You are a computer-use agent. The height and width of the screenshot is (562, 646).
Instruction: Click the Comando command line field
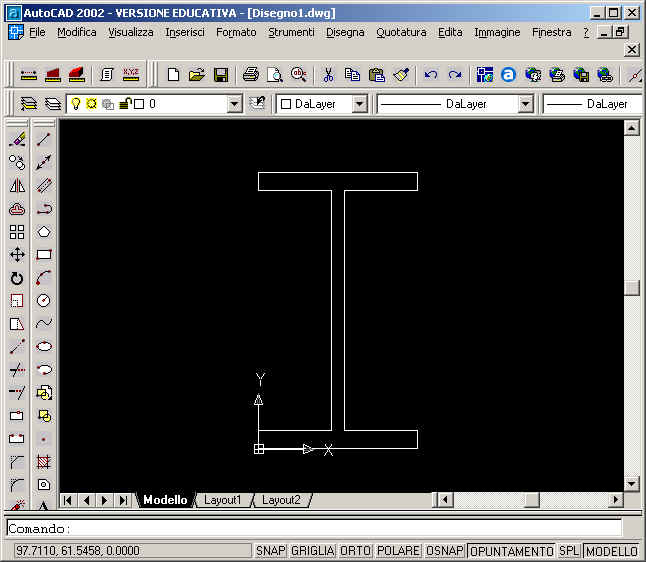click(314, 529)
